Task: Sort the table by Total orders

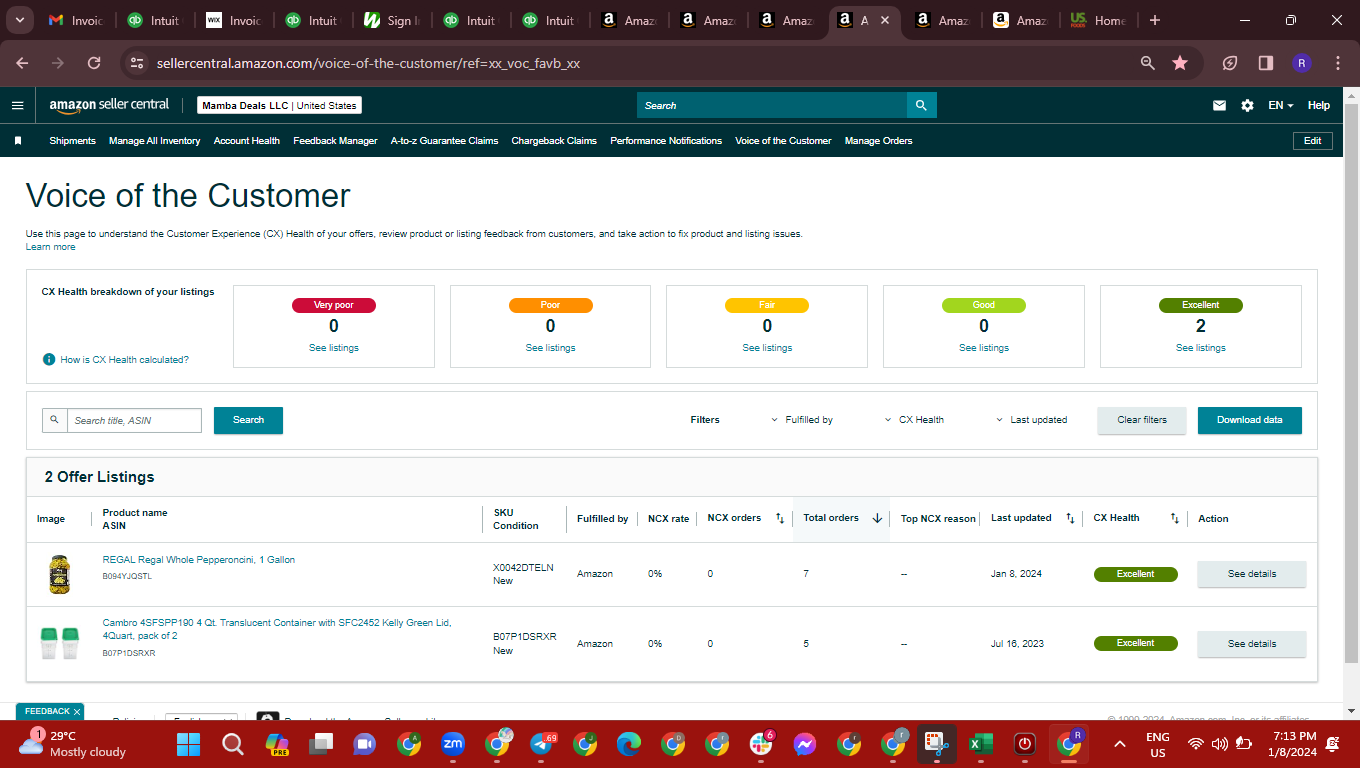Action: (x=877, y=518)
